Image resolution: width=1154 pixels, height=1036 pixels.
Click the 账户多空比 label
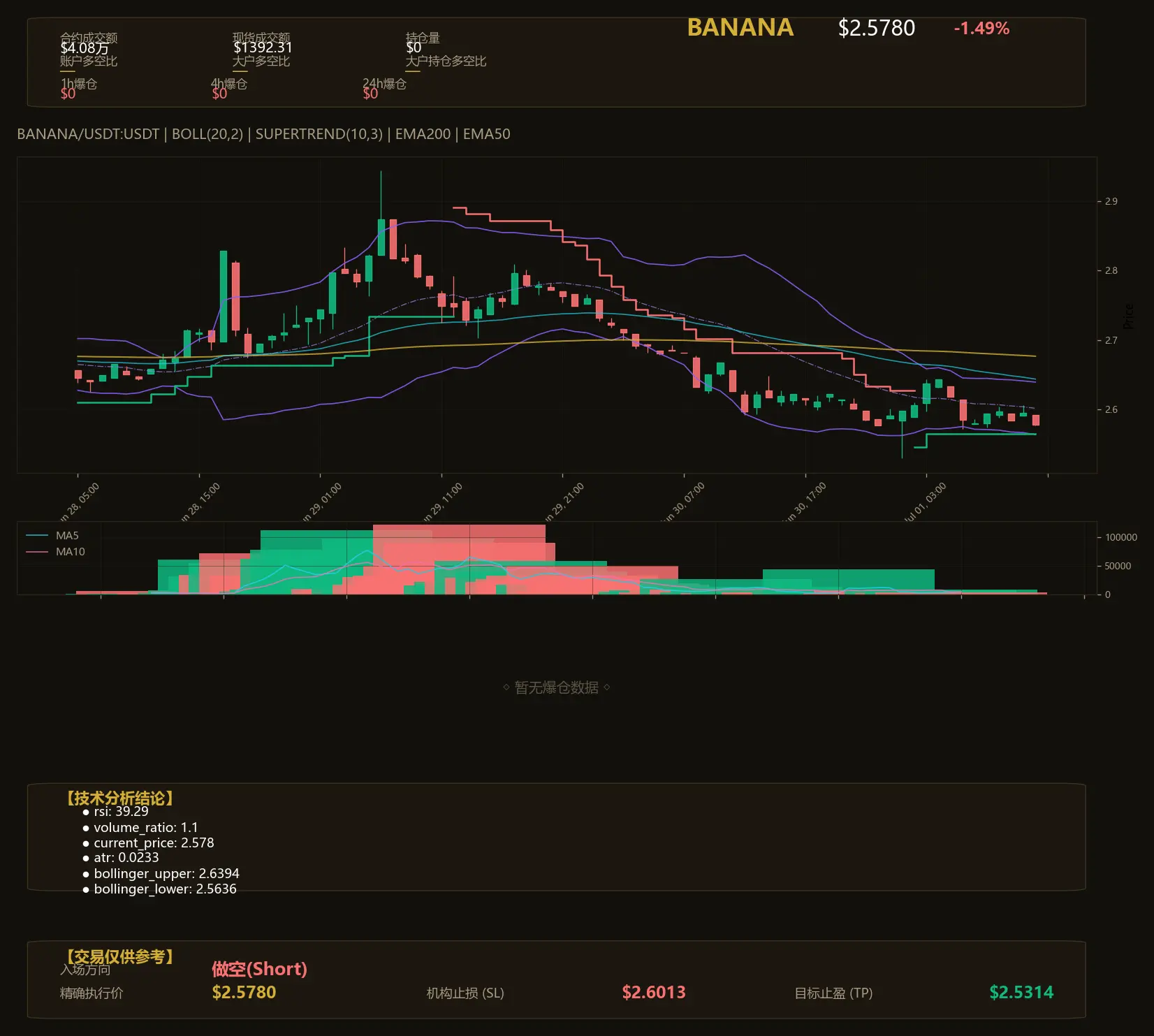coord(89,61)
